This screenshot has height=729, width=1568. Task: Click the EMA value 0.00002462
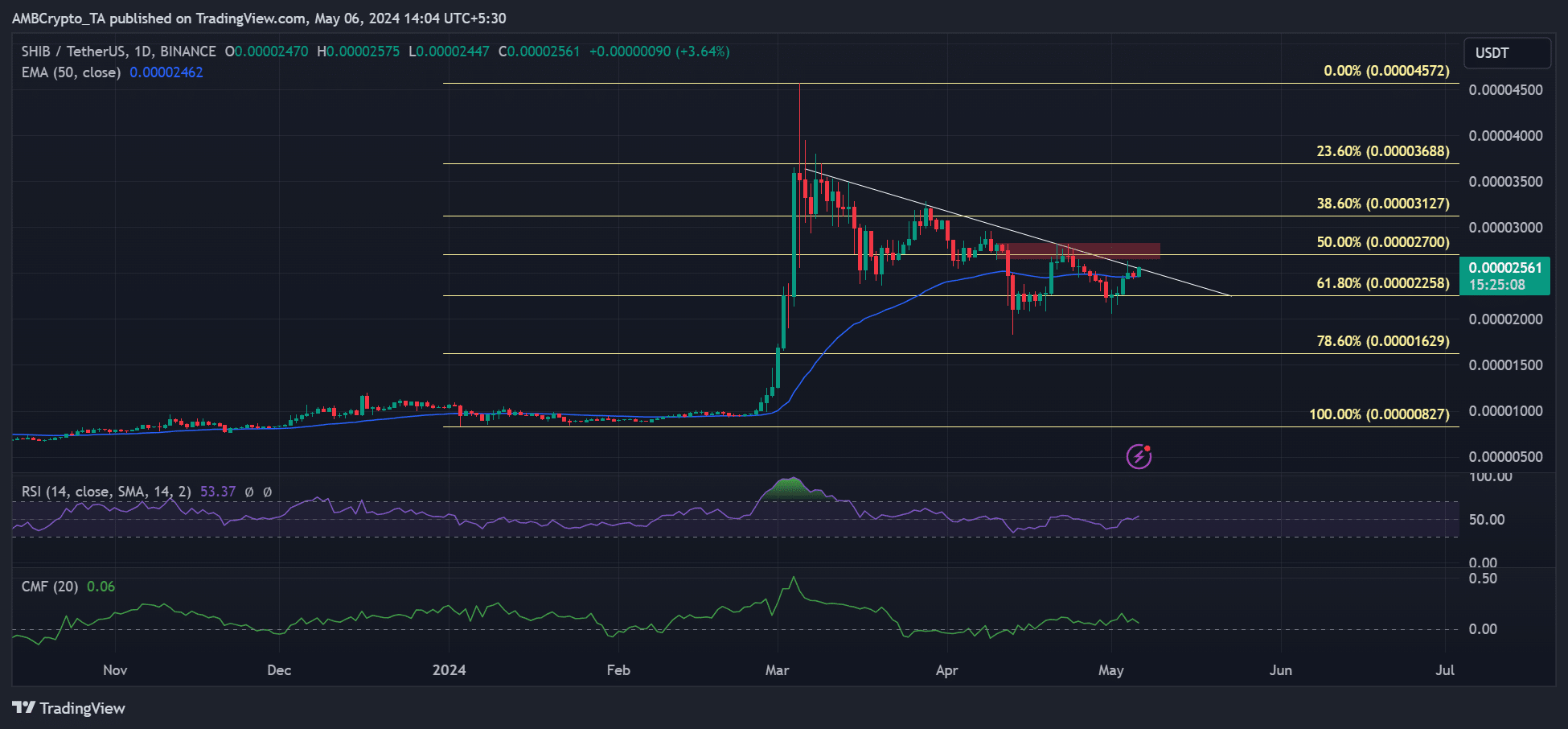(x=166, y=72)
